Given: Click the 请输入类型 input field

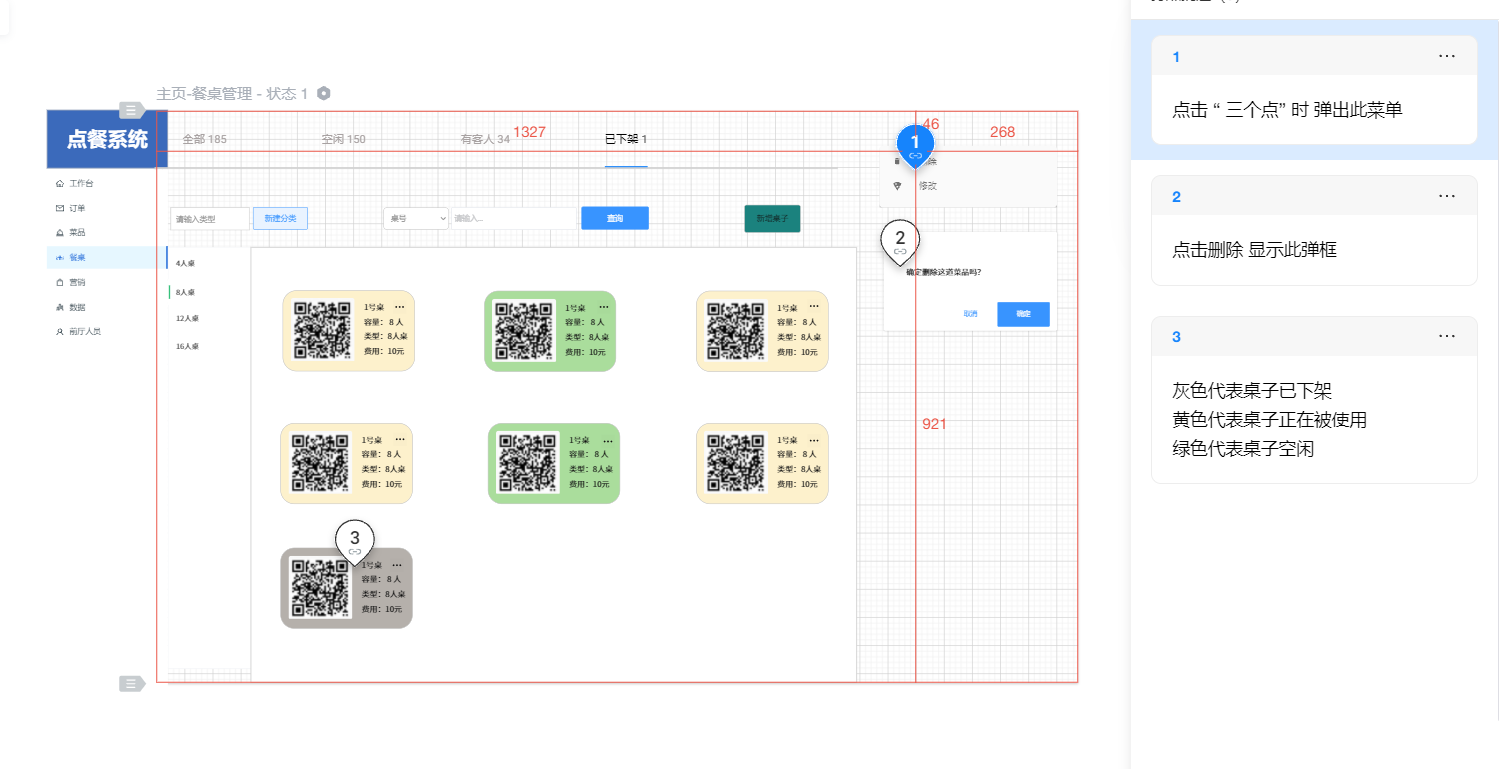Looking at the screenshot, I should pyautogui.click(x=209, y=219).
